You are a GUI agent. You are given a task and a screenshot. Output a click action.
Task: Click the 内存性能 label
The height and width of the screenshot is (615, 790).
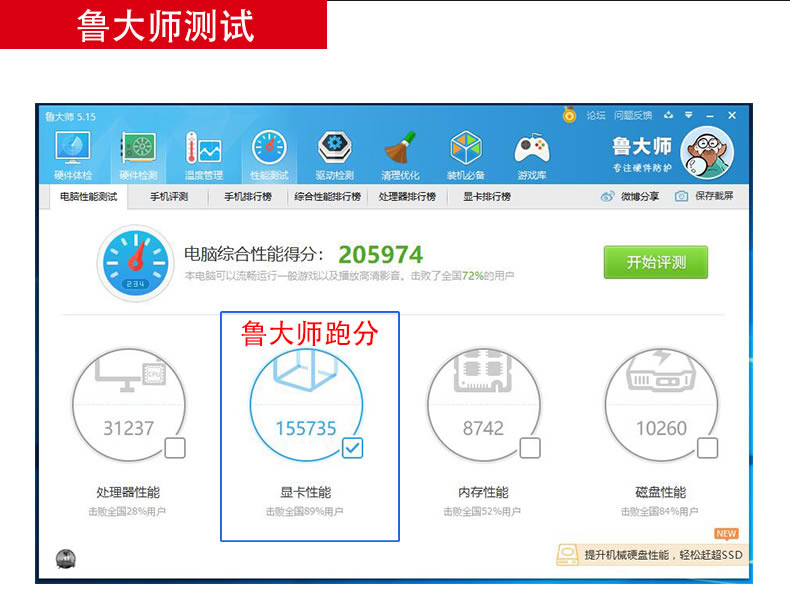click(483, 492)
